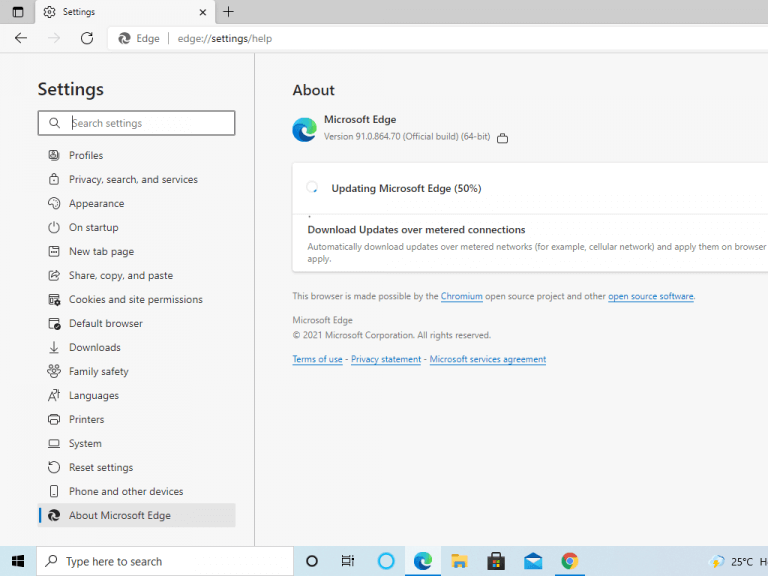The width and height of the screenshot is (768, 576).
Task: Click the browser Back arrow button
Action: coord(21,38)
